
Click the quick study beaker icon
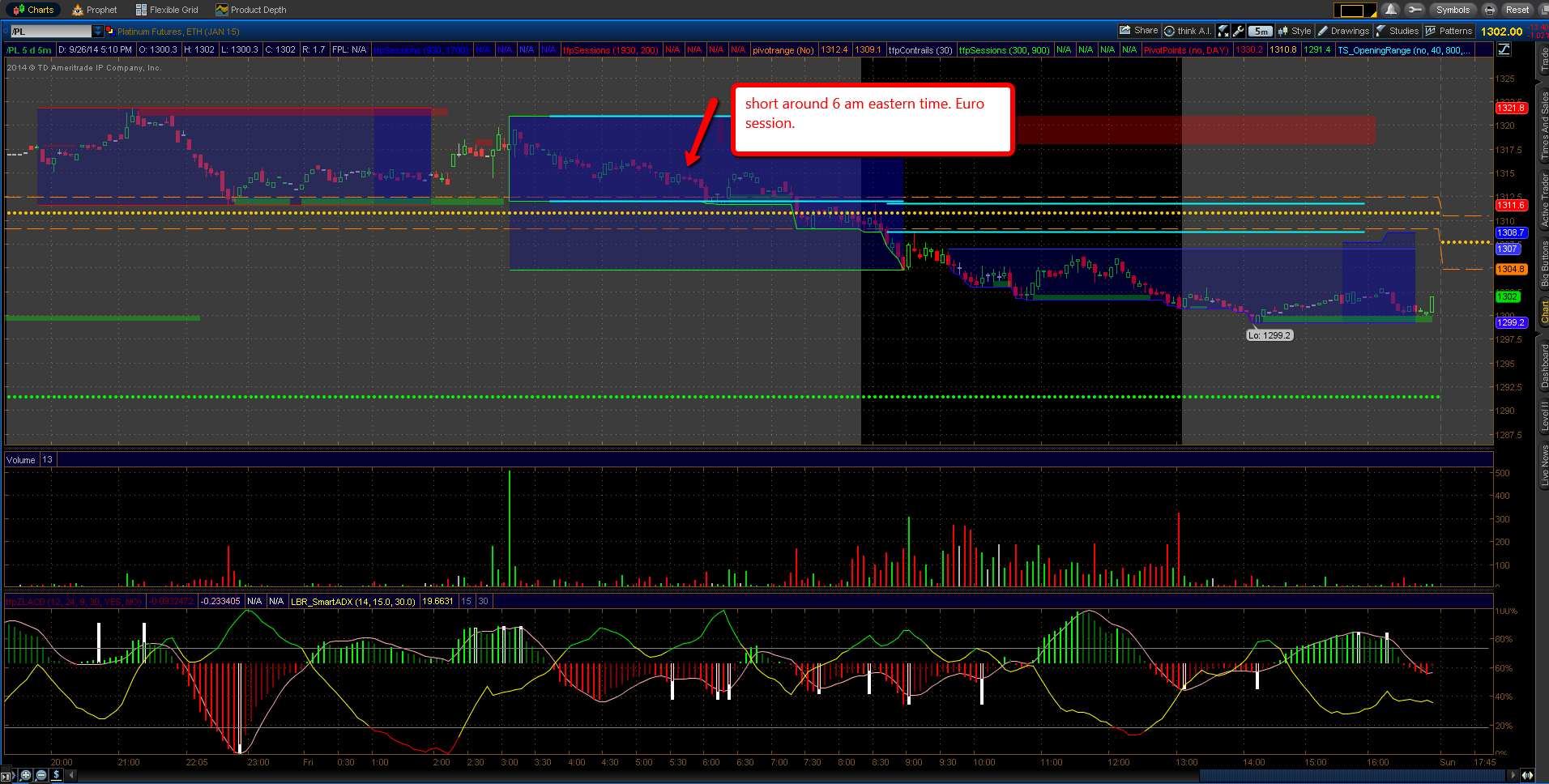click(1223, 31)
